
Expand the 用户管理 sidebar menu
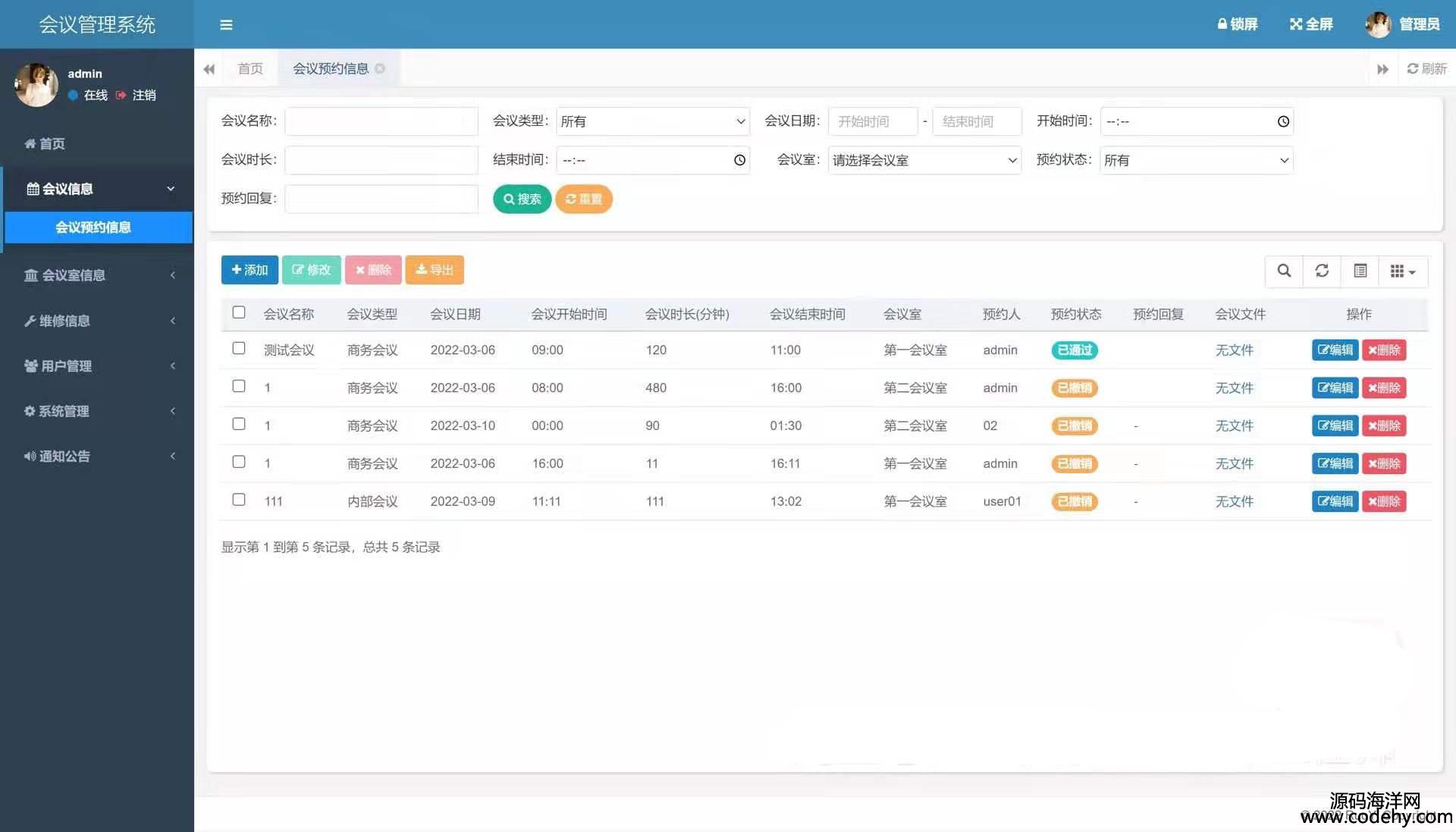click(x=97, y=366)
